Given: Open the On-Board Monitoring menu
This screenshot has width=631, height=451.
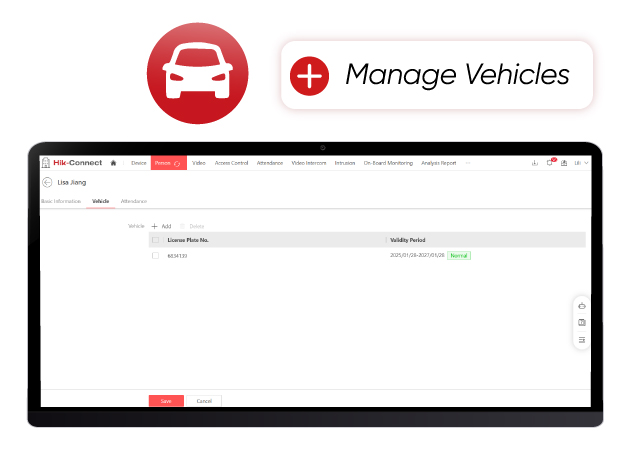Looking at the screenshot, I should (388, 163).
